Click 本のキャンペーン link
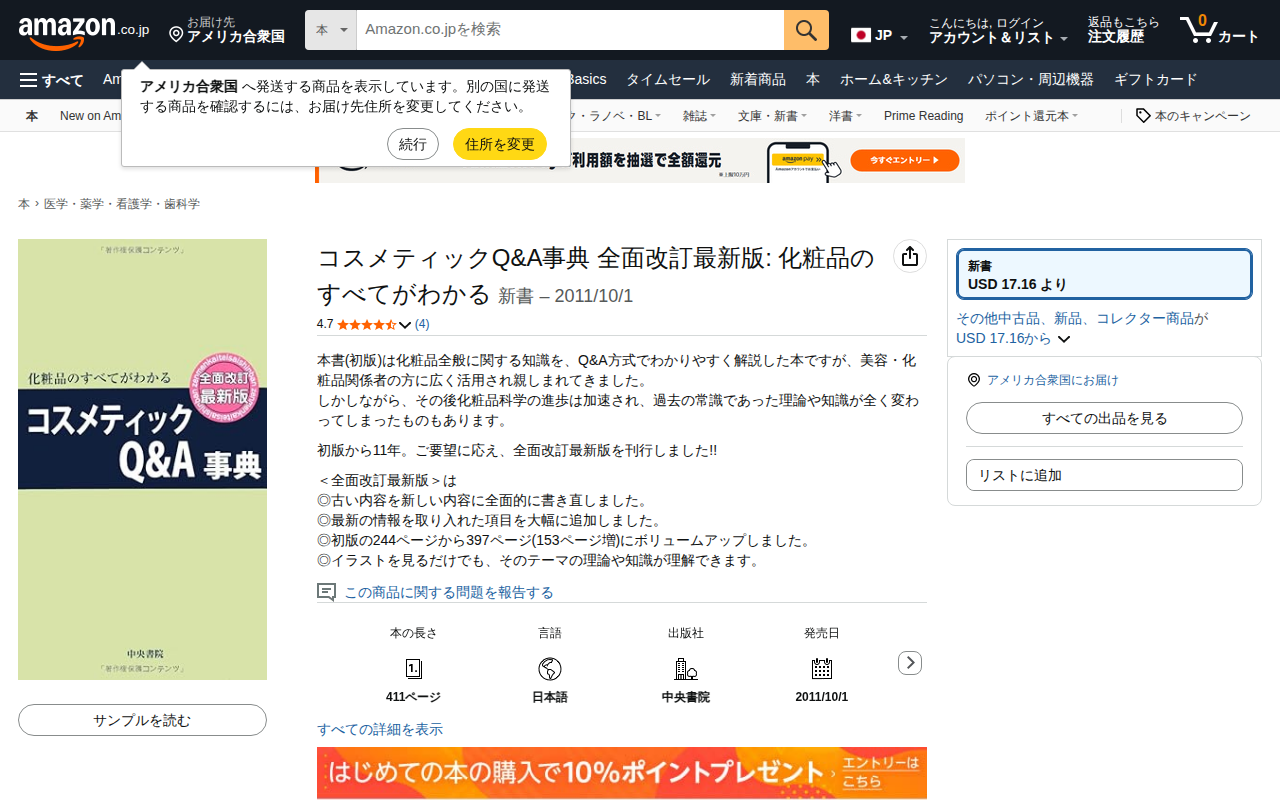Screen dimensions: 1280x800 tap(1203, 116)
